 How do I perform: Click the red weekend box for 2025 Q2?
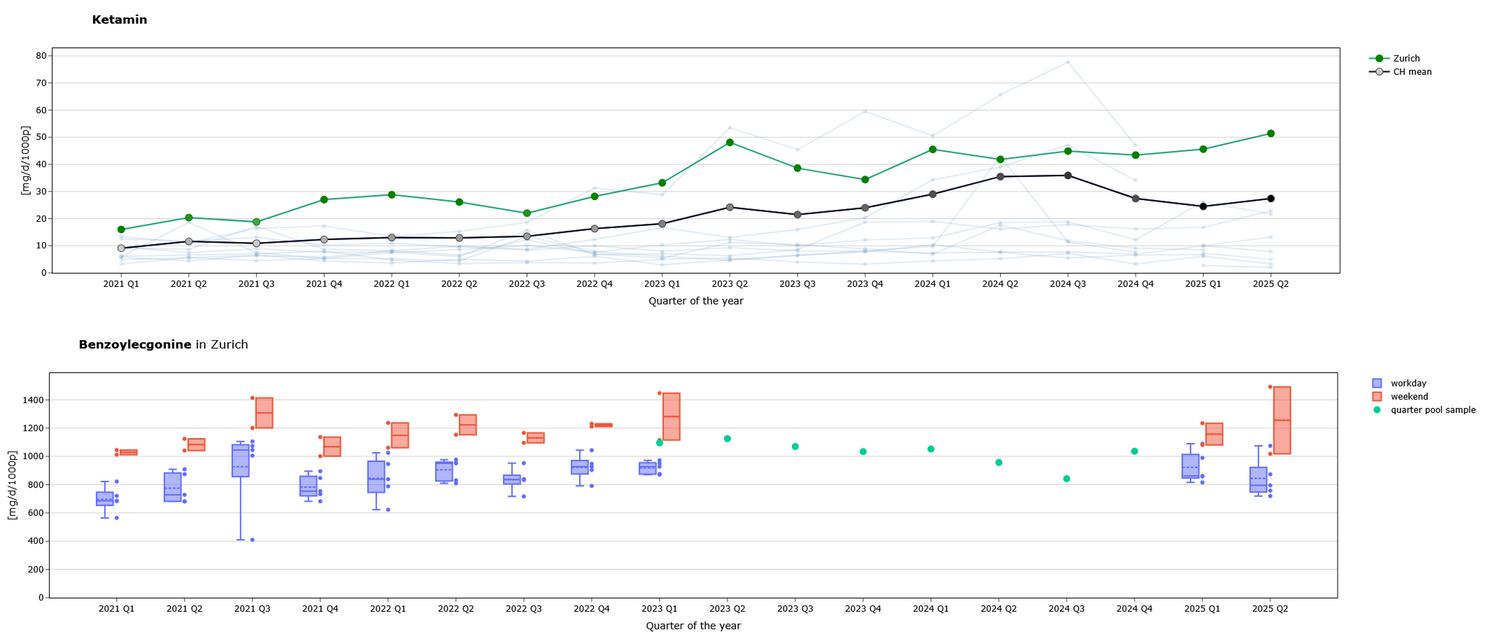[x=1281, y=420]
